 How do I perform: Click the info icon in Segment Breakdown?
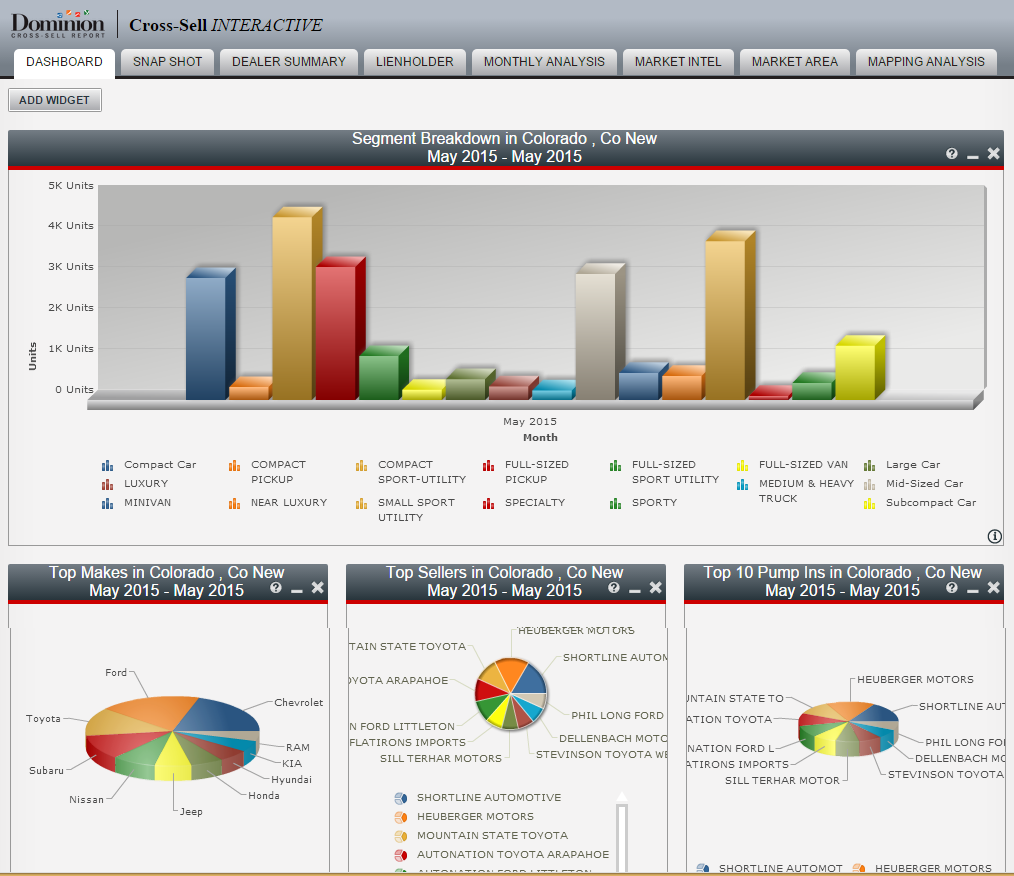click(x=995, y=537)
